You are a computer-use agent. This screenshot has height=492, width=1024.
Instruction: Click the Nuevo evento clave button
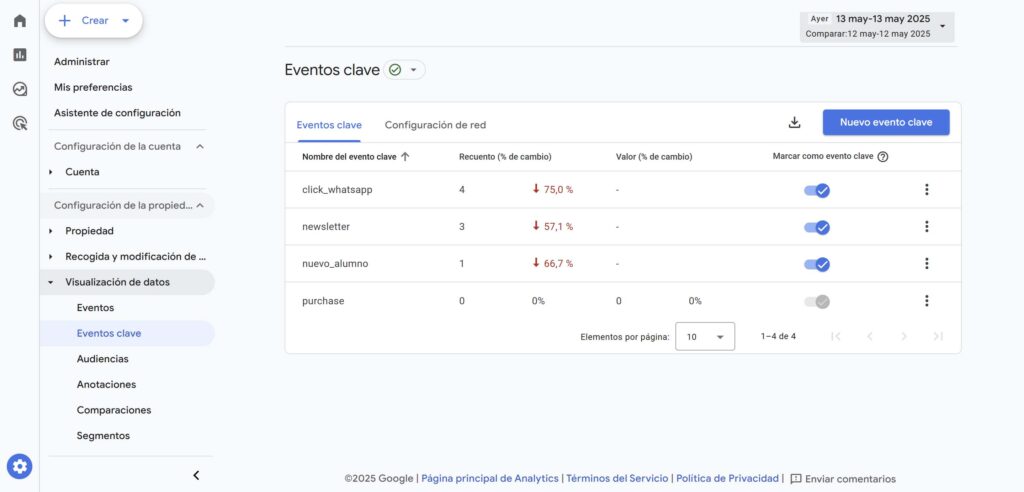(885, 123)
